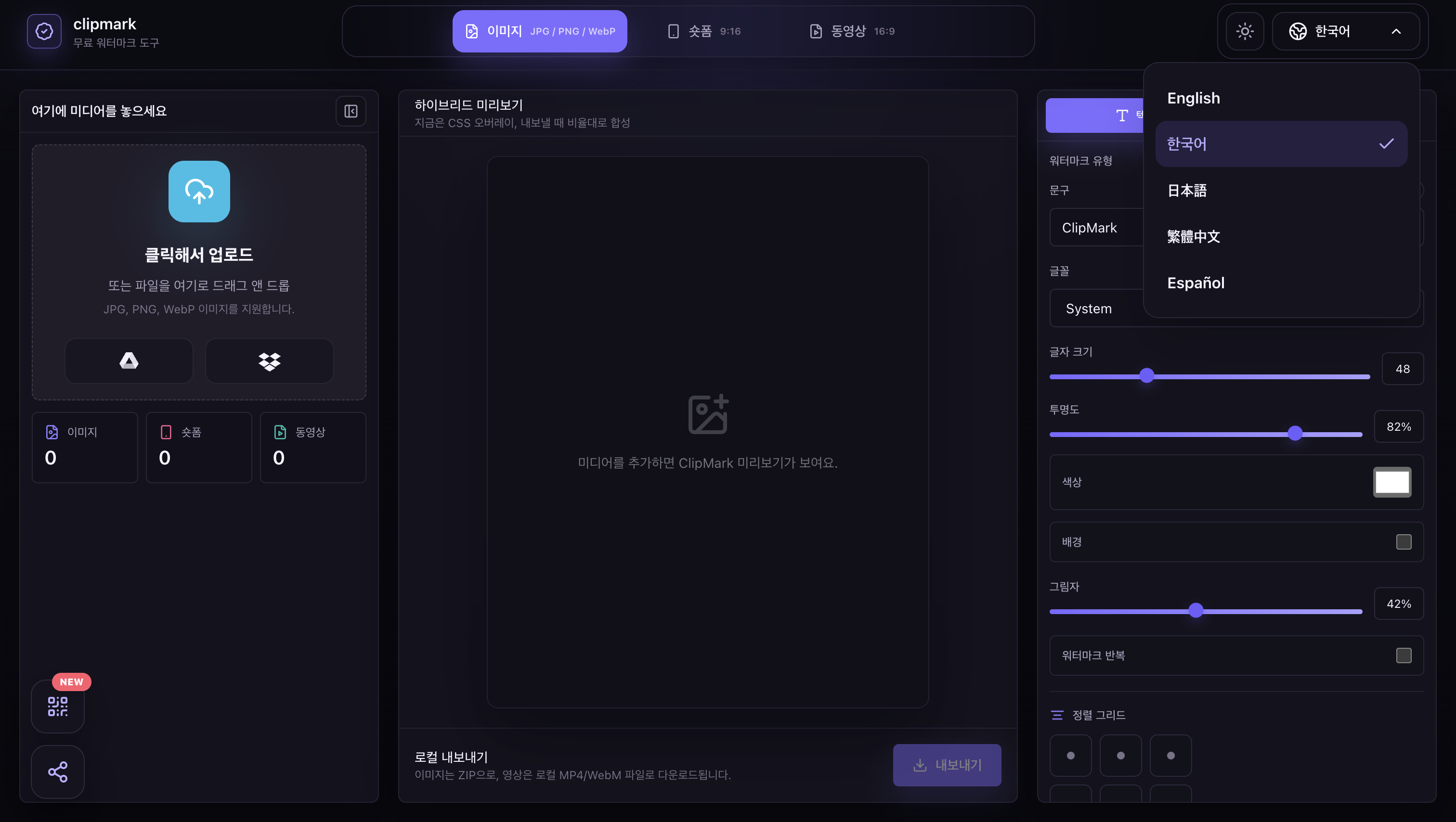Select Español in the language menu
The width and height of the screenshot is (1456, 822).
pyautogui.click(x=1281, y=283)
